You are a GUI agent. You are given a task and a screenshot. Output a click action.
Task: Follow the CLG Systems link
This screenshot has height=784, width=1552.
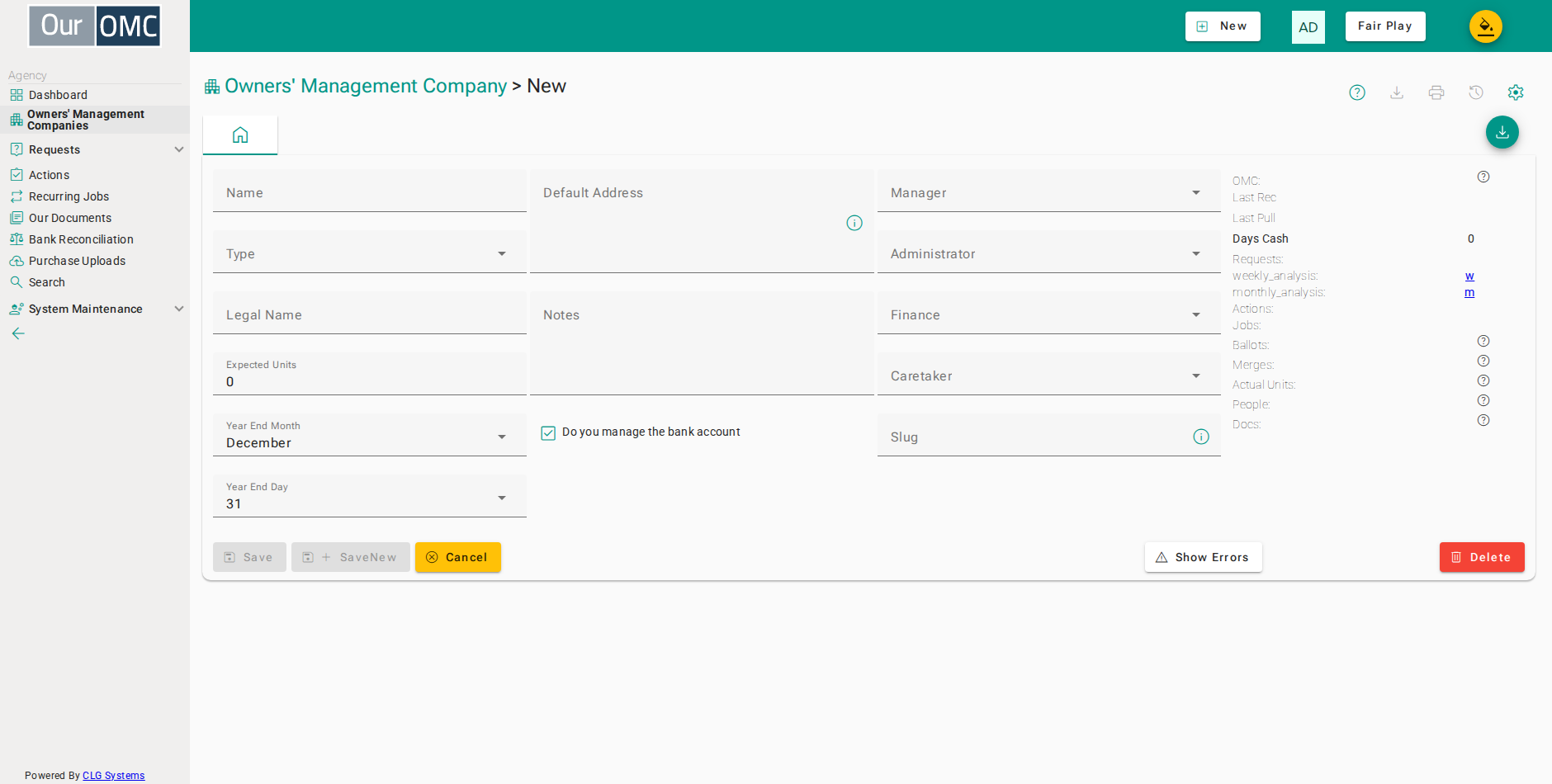[x=114, y=776]
